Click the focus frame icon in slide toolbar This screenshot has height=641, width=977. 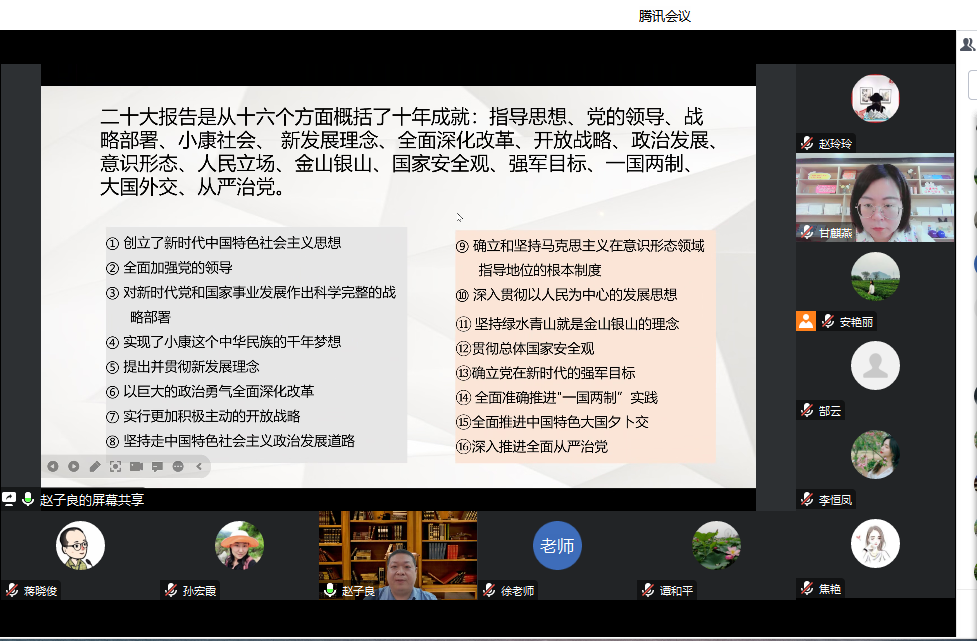pyautogui.click(x=116, y=466)
